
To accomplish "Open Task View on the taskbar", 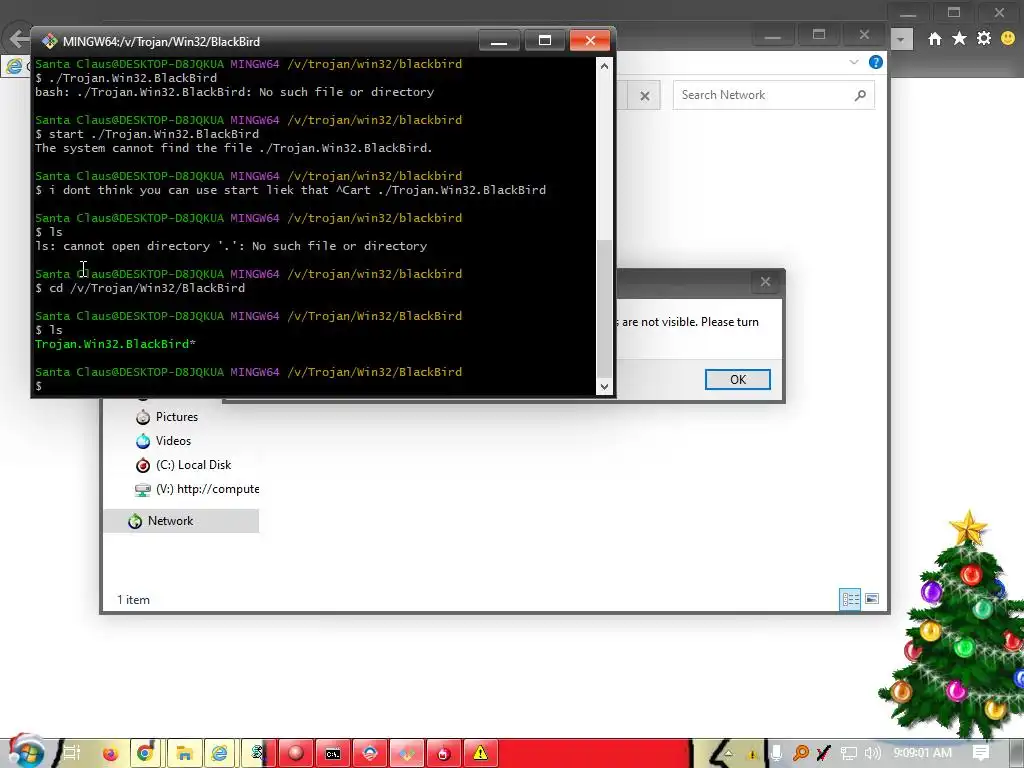I will tap(71, 753).
